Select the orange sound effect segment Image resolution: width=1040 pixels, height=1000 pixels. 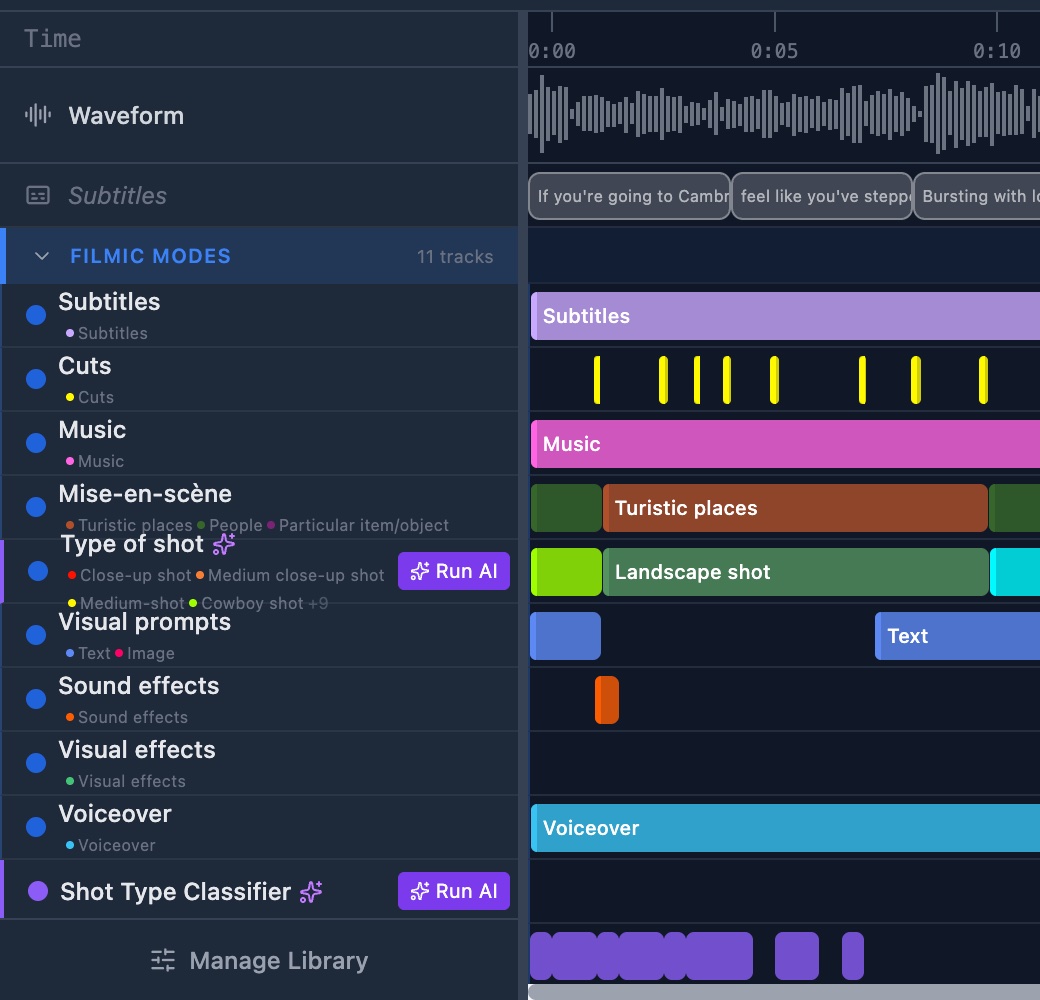click(x=607, y=700)
